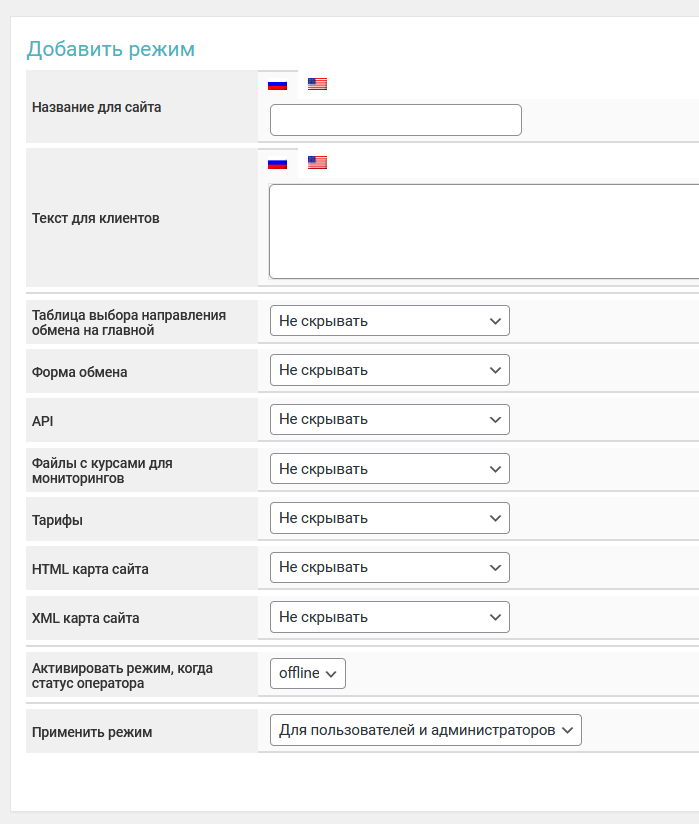The image size is (699, 824).
Task: Focus the 'Текст для клиентов' textarea
Action: pyautogui.click(x=484, y=231)
